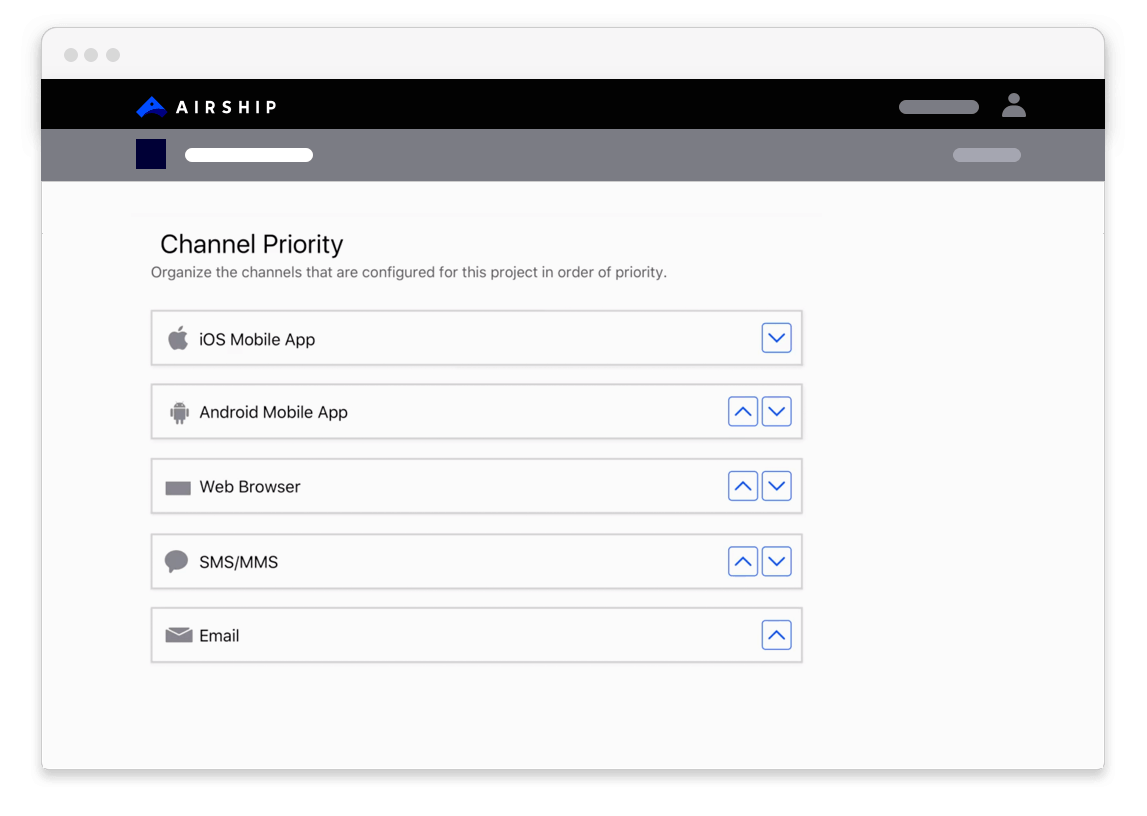Move Web Browser up in priority
The image size is (1147, 816).
click(743, 486)
